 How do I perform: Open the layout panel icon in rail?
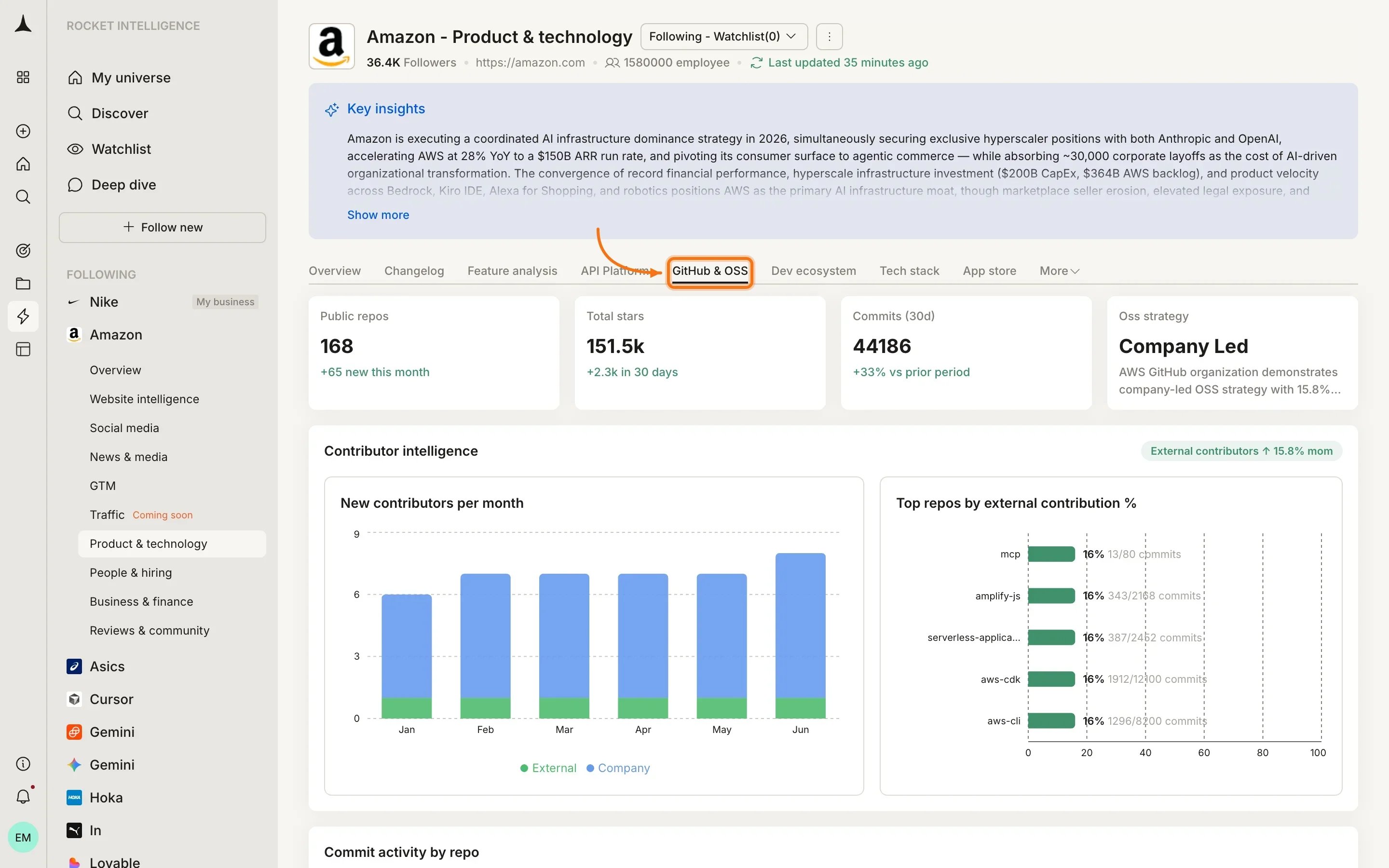tap(23, 350)
